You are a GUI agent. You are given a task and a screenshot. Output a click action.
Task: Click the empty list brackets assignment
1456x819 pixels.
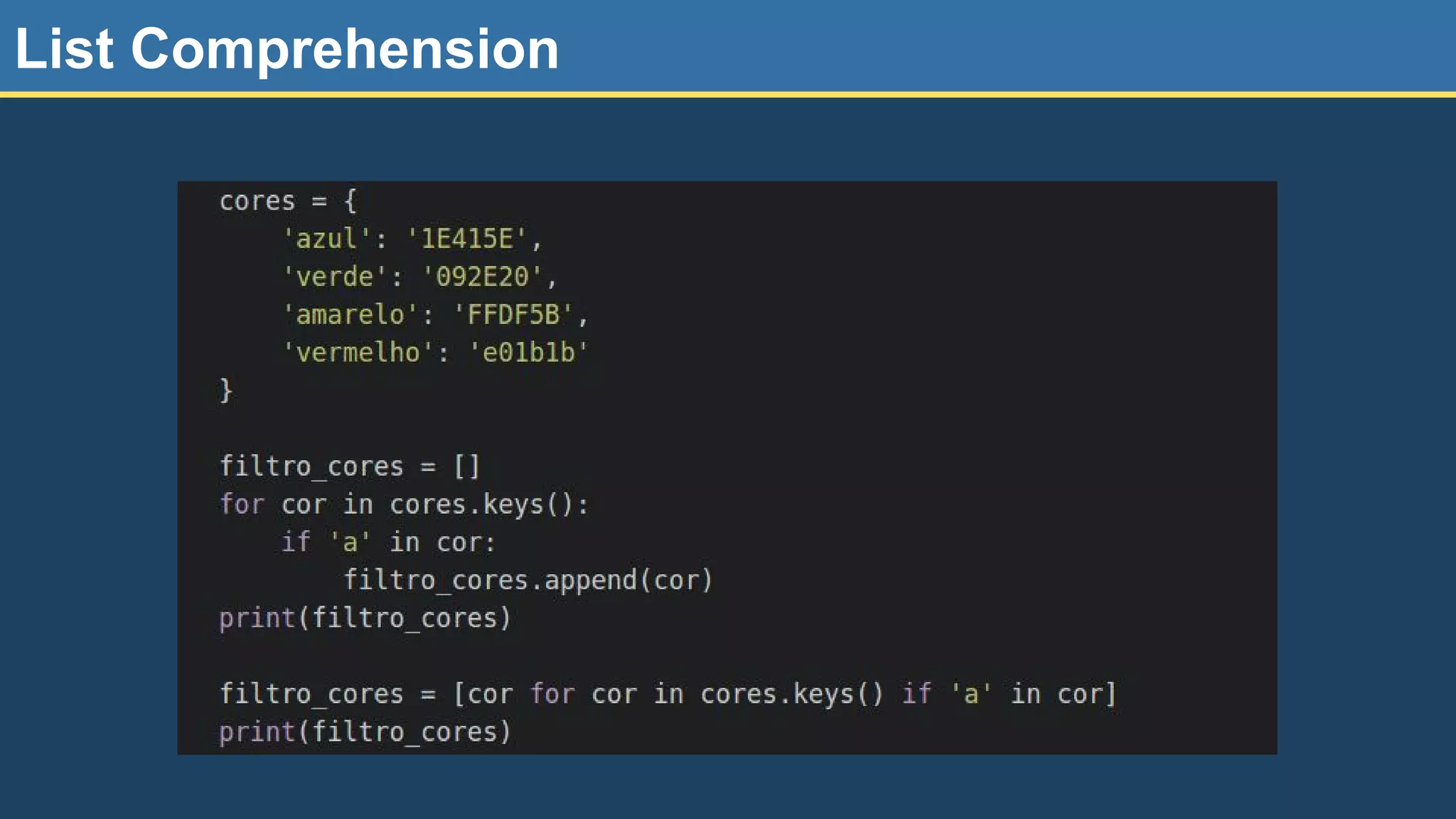(467, 466)
